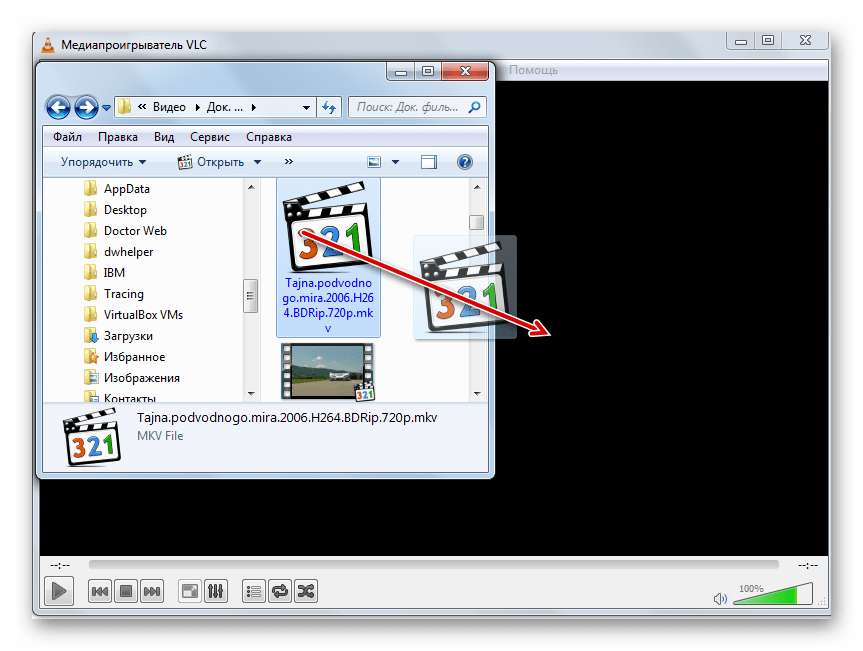Viewport: 863px width, 651px height.
Task: Open Explorer help
Action: coord(465,162)
